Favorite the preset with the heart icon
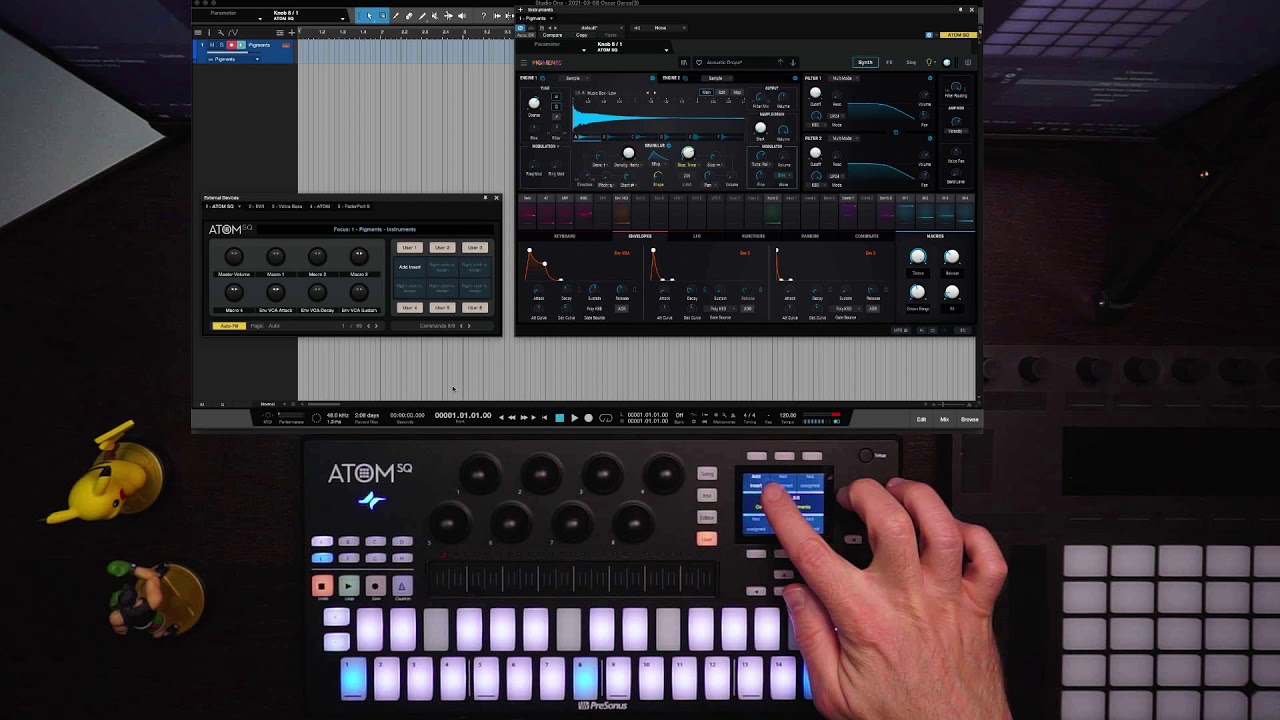Viewport: 1280px width, 720px height. (x=699, y=63)
